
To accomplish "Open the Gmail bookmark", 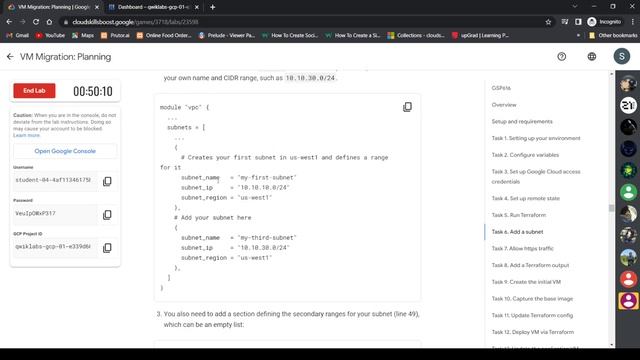I will (18, 36).
